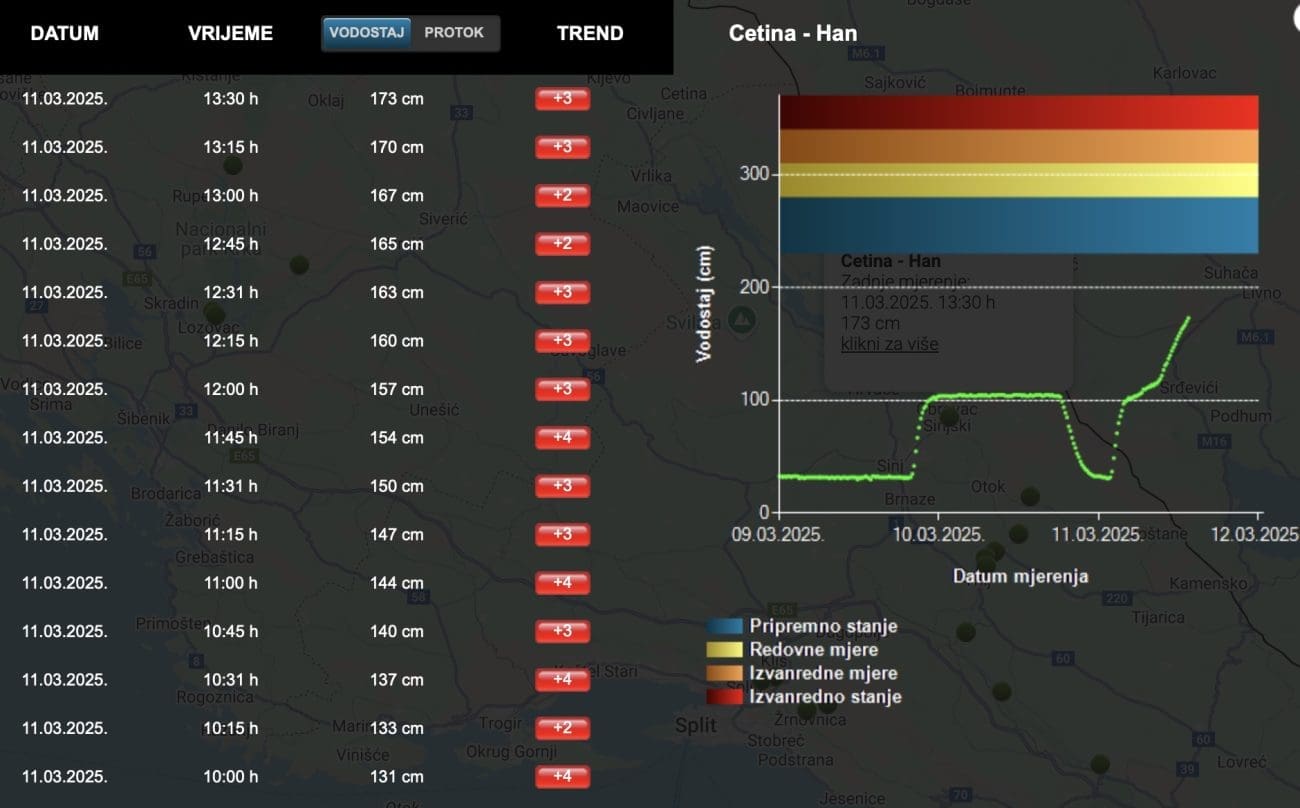Select the station marker near Skradin
The image size is (1300, 808).
pyautogui.click(x=214, y=315)
